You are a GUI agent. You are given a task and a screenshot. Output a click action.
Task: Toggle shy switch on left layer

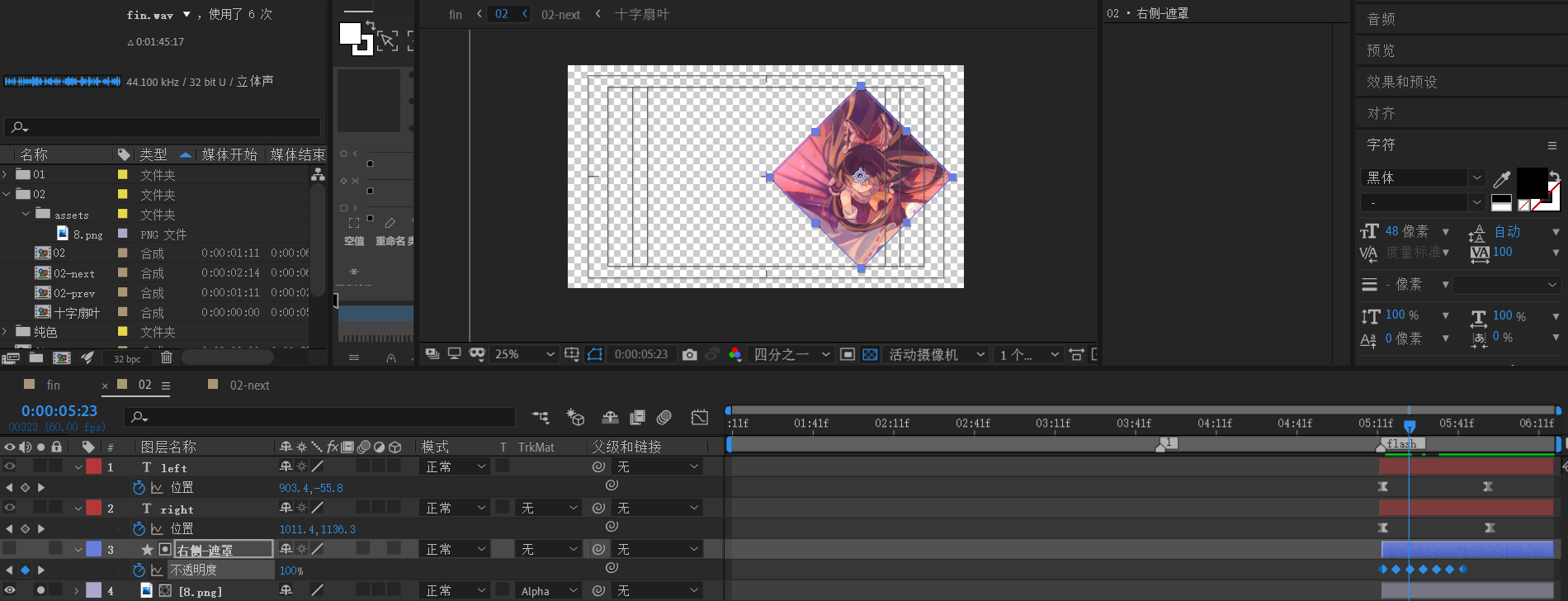[x=286, y=466]
